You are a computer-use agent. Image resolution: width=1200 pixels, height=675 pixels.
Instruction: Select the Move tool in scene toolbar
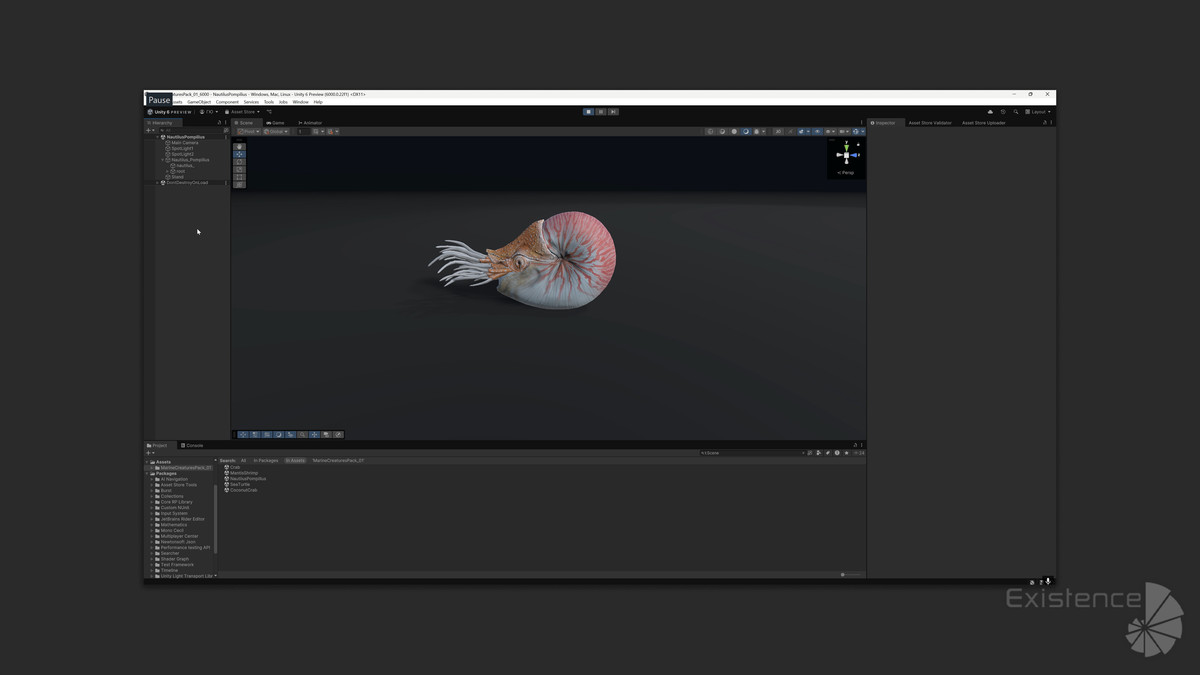pyautogui.click(x=239, y=154)
